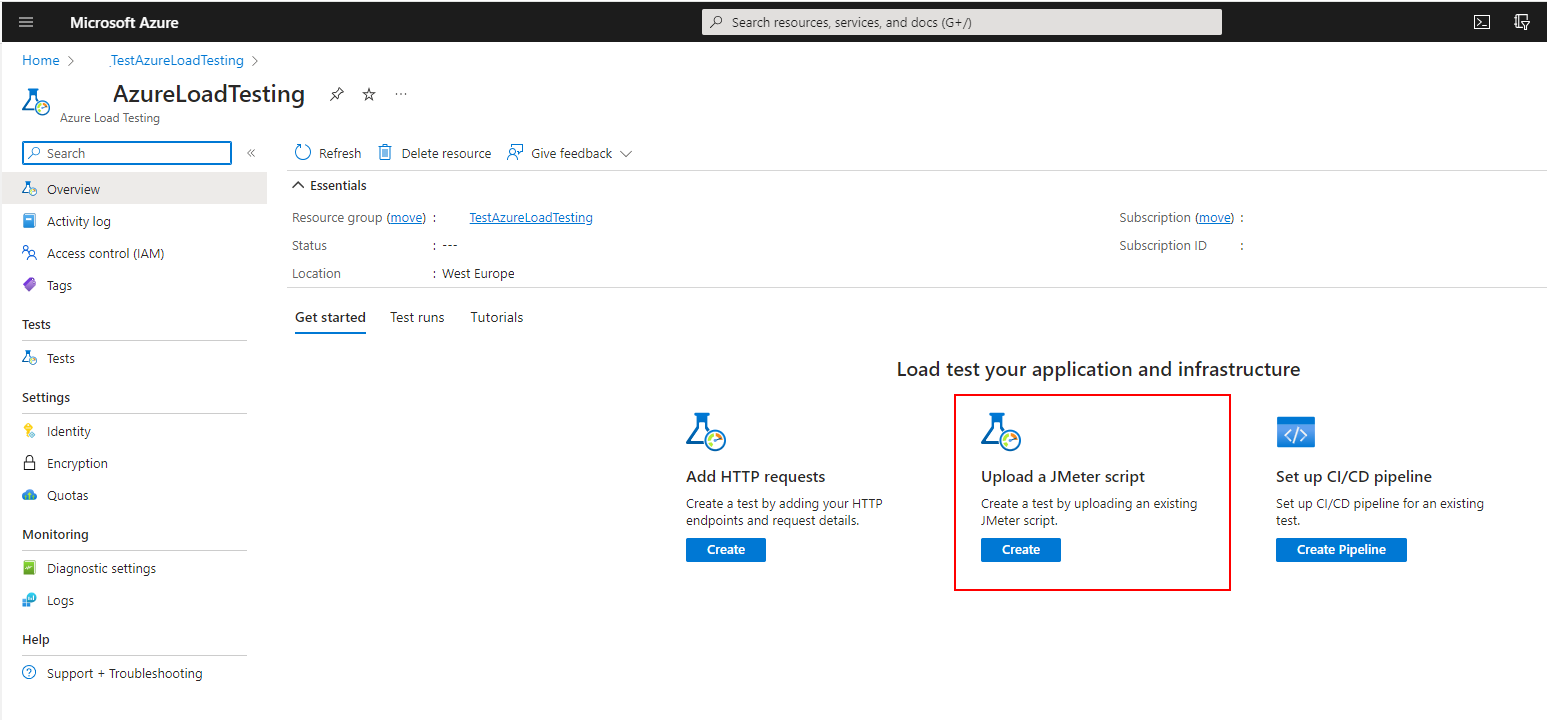
Task: Click the Overview flask icon in the sidebar
Action: click(x=30, y=189)
